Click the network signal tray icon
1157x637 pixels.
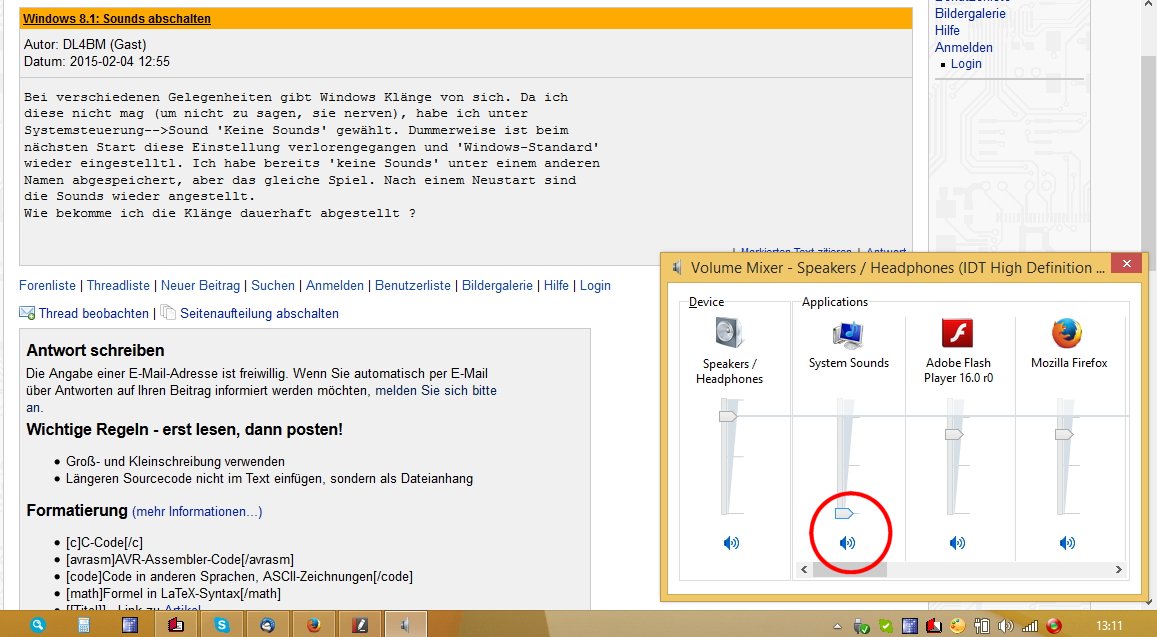point(1029,626)
